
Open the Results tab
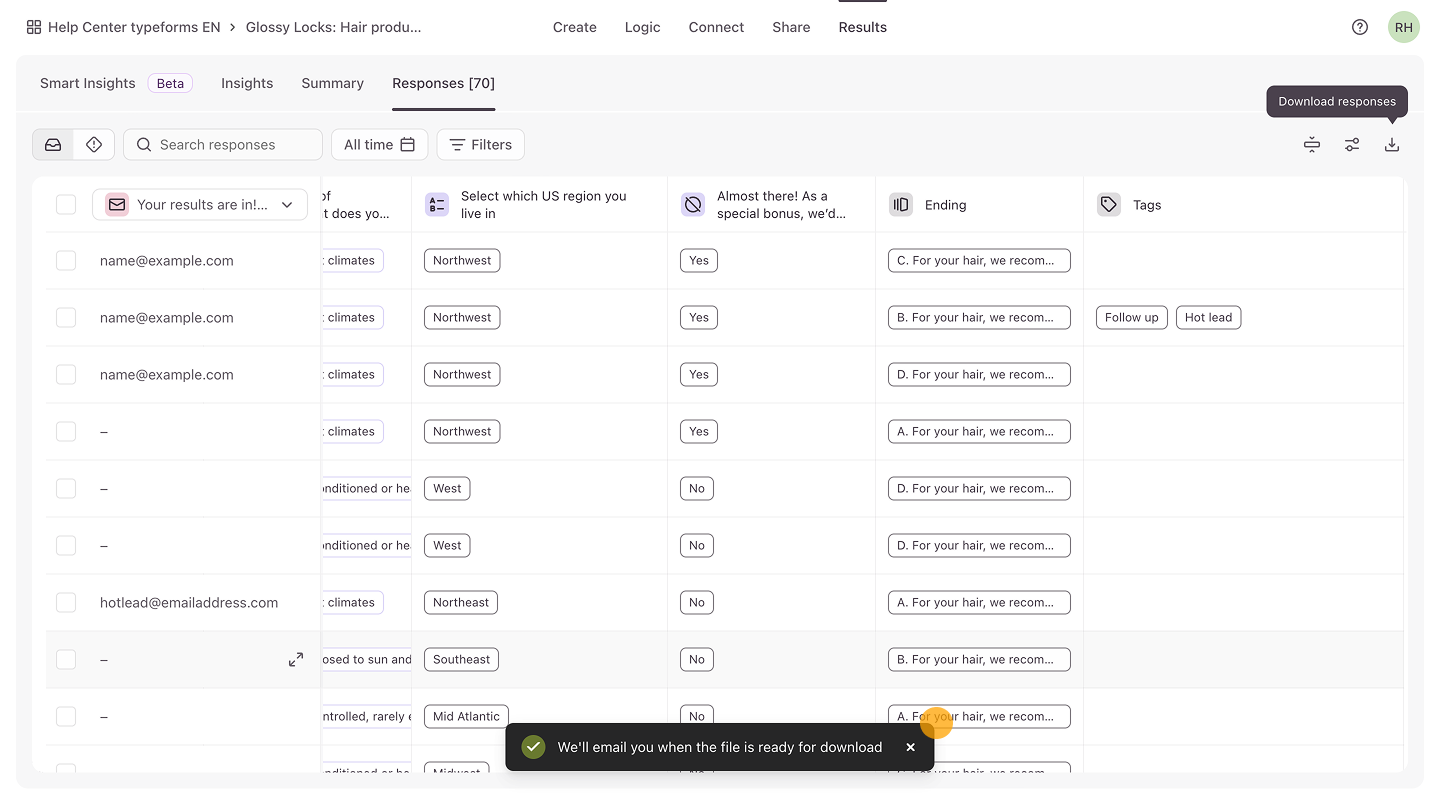[x=863, y=27]
